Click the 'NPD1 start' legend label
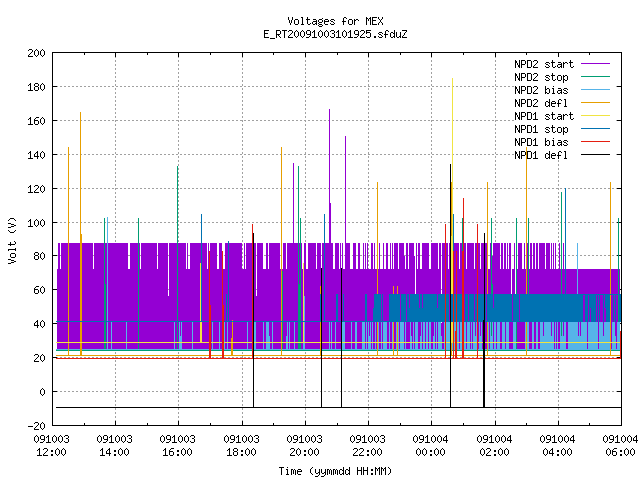Viewport: 640px width, 480px height. tap(544, 116)
